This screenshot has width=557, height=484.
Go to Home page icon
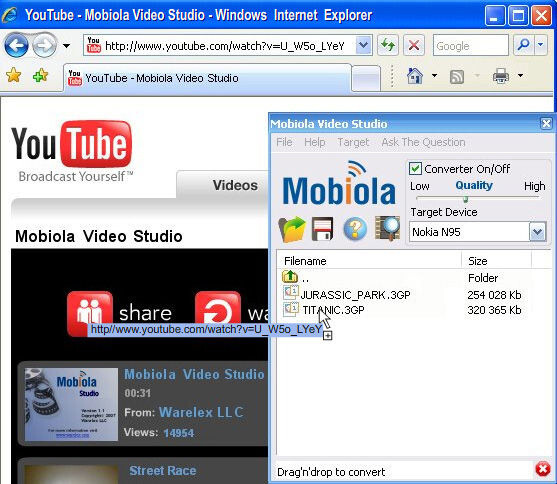(415, 75)
